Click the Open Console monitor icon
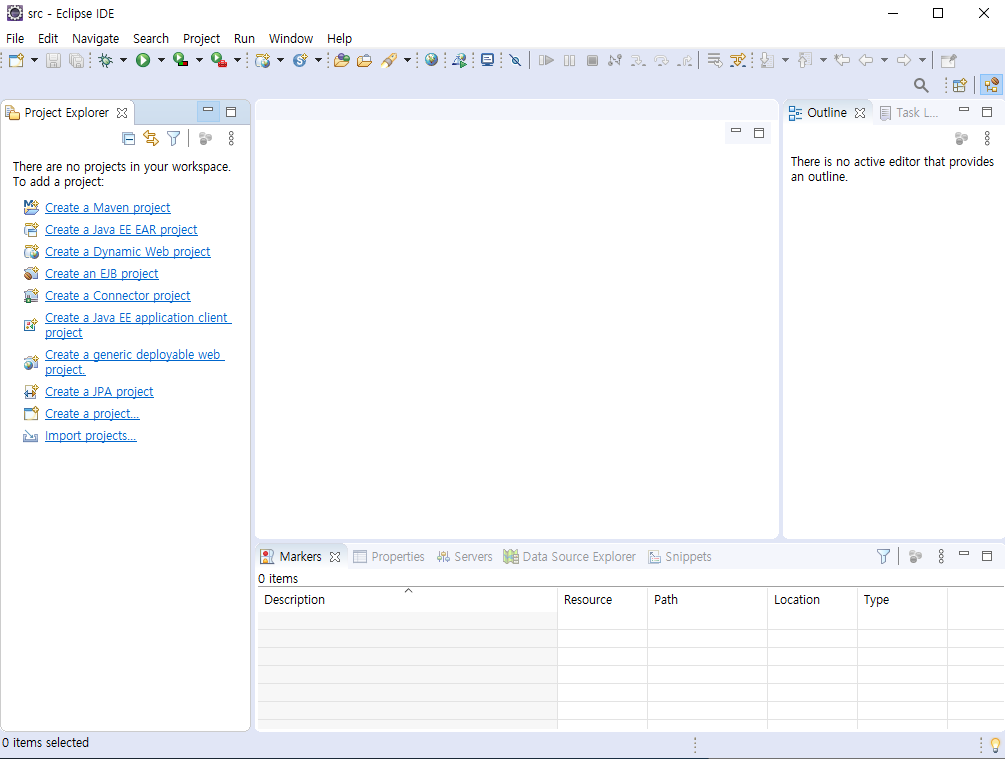Viewport: 1005px width, 759px height. (x=487, y=60)
